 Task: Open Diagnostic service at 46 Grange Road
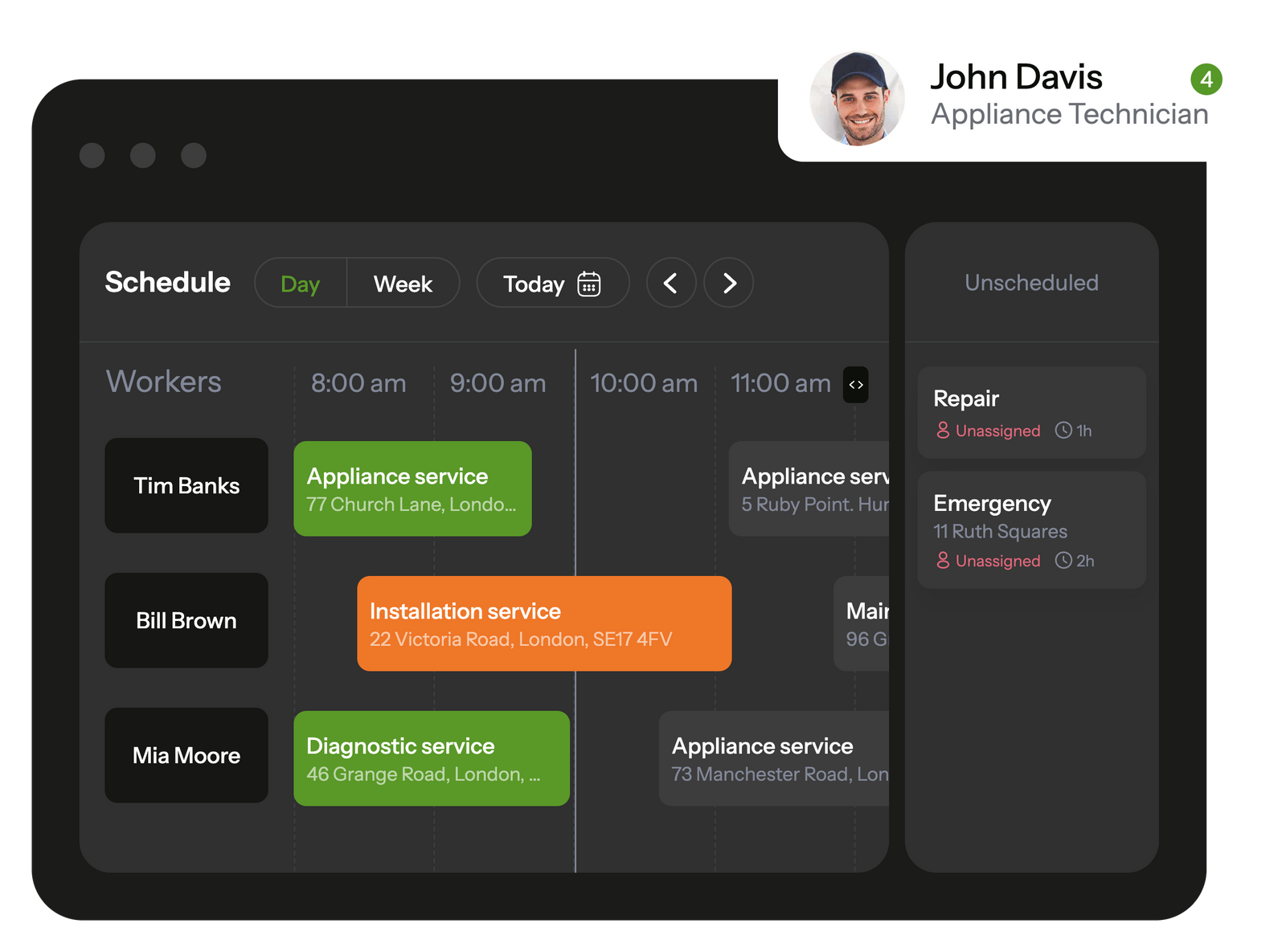[x=432, y=759]
